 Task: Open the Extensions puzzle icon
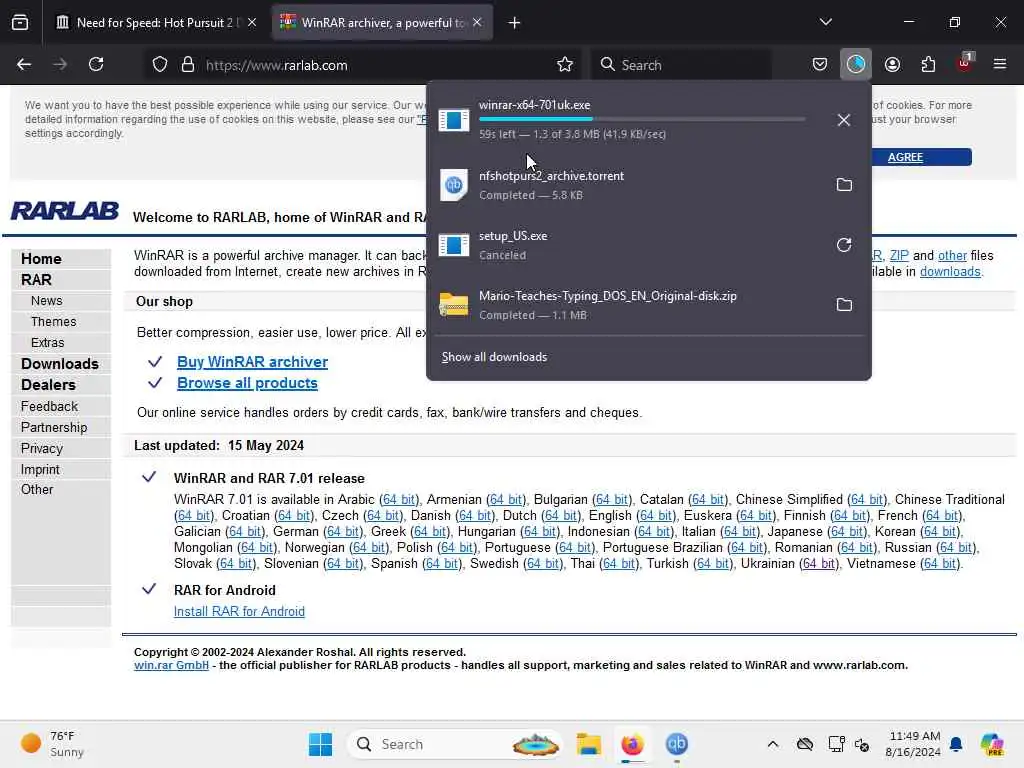(x=928, y=65)
